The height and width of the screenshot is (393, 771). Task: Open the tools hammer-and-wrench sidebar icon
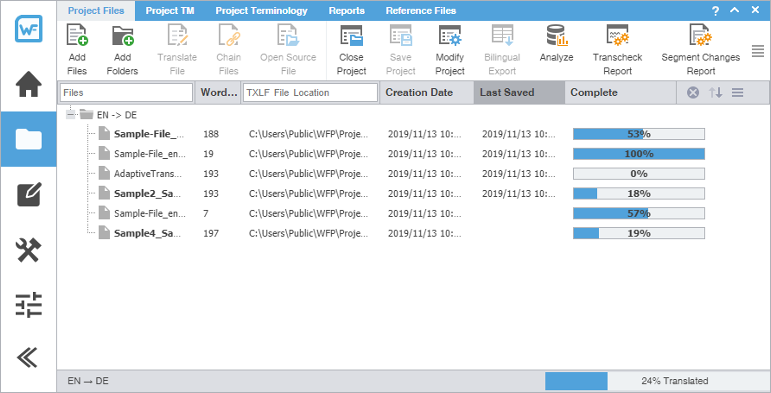[x=29, y=250]
